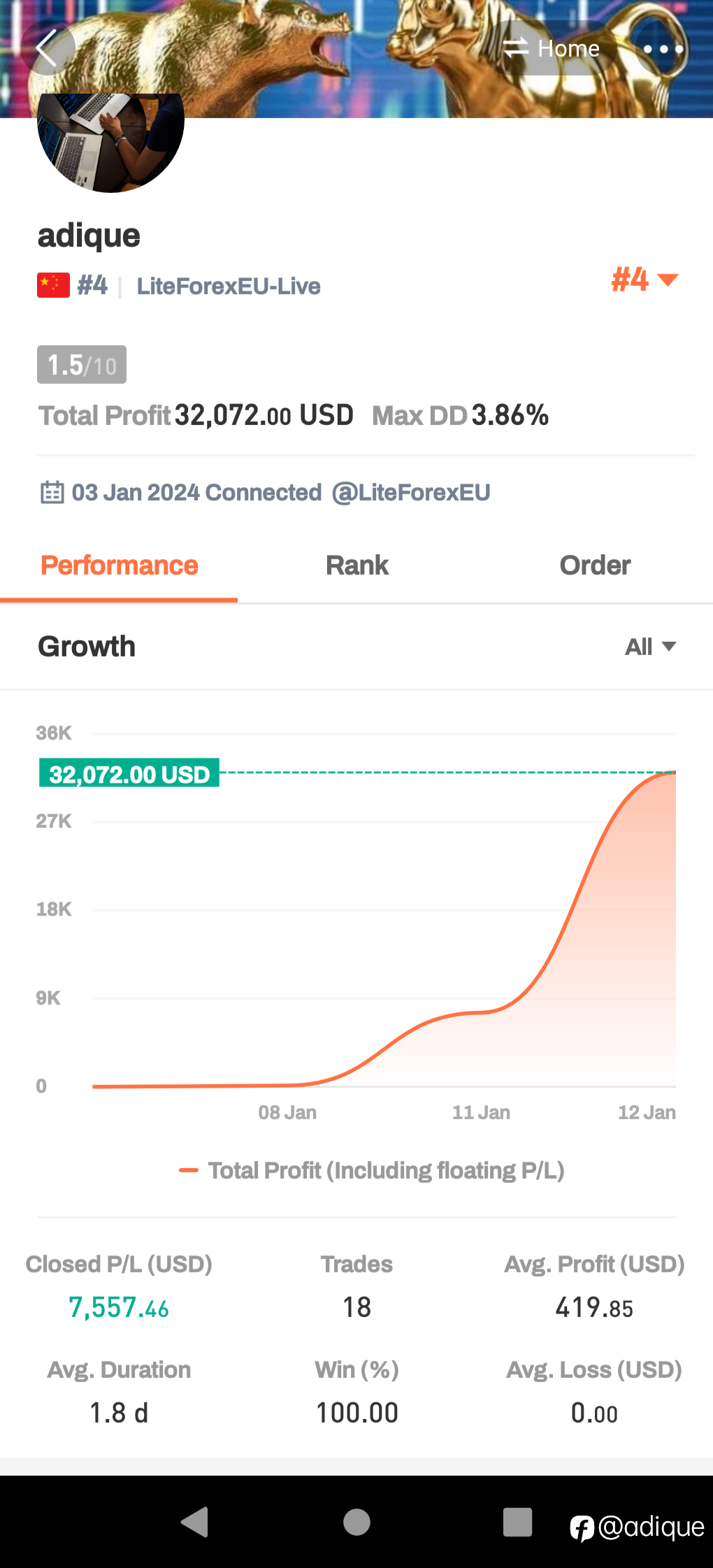Expand the orange #4 account dropdown
The width and height of the screenshot is (713, 1568).
[x=644, y=280]
